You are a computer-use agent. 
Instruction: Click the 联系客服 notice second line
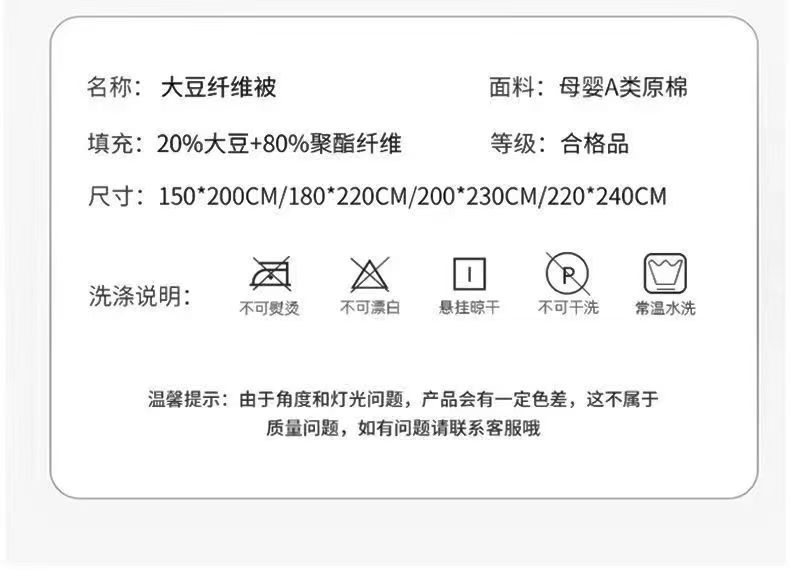403,428
